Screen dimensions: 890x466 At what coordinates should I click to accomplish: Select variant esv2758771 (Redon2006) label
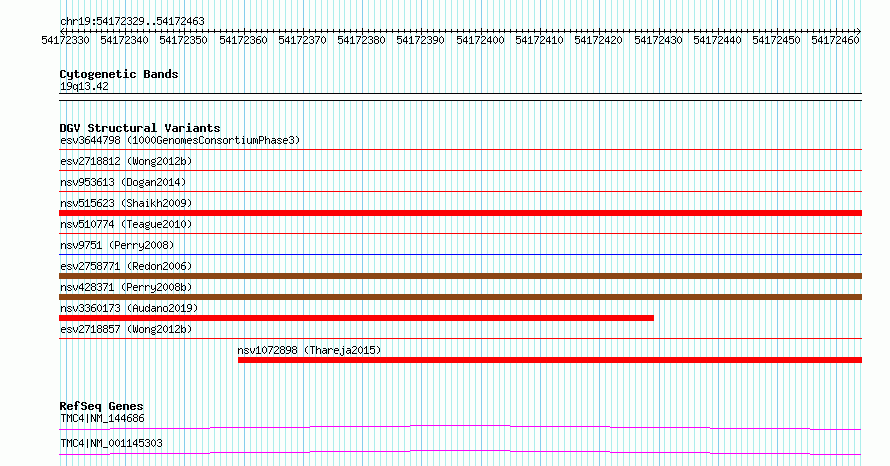[x=126, y=266]
